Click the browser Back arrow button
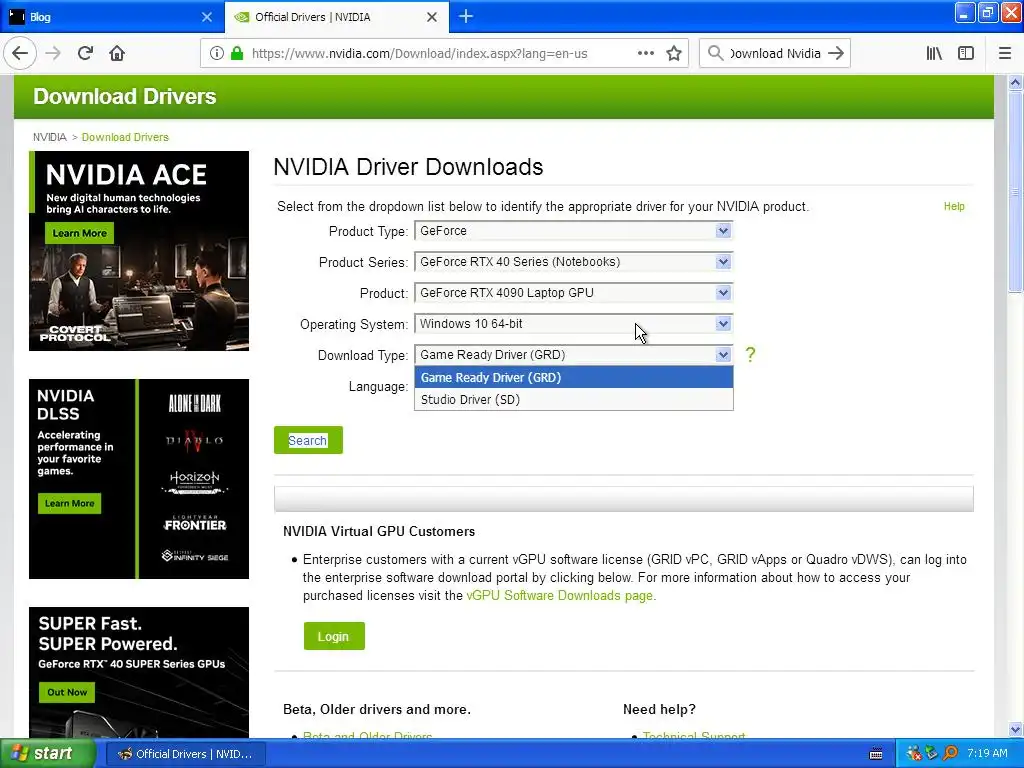The width and height of the screenshot is (1024, 768). [20, 54]
